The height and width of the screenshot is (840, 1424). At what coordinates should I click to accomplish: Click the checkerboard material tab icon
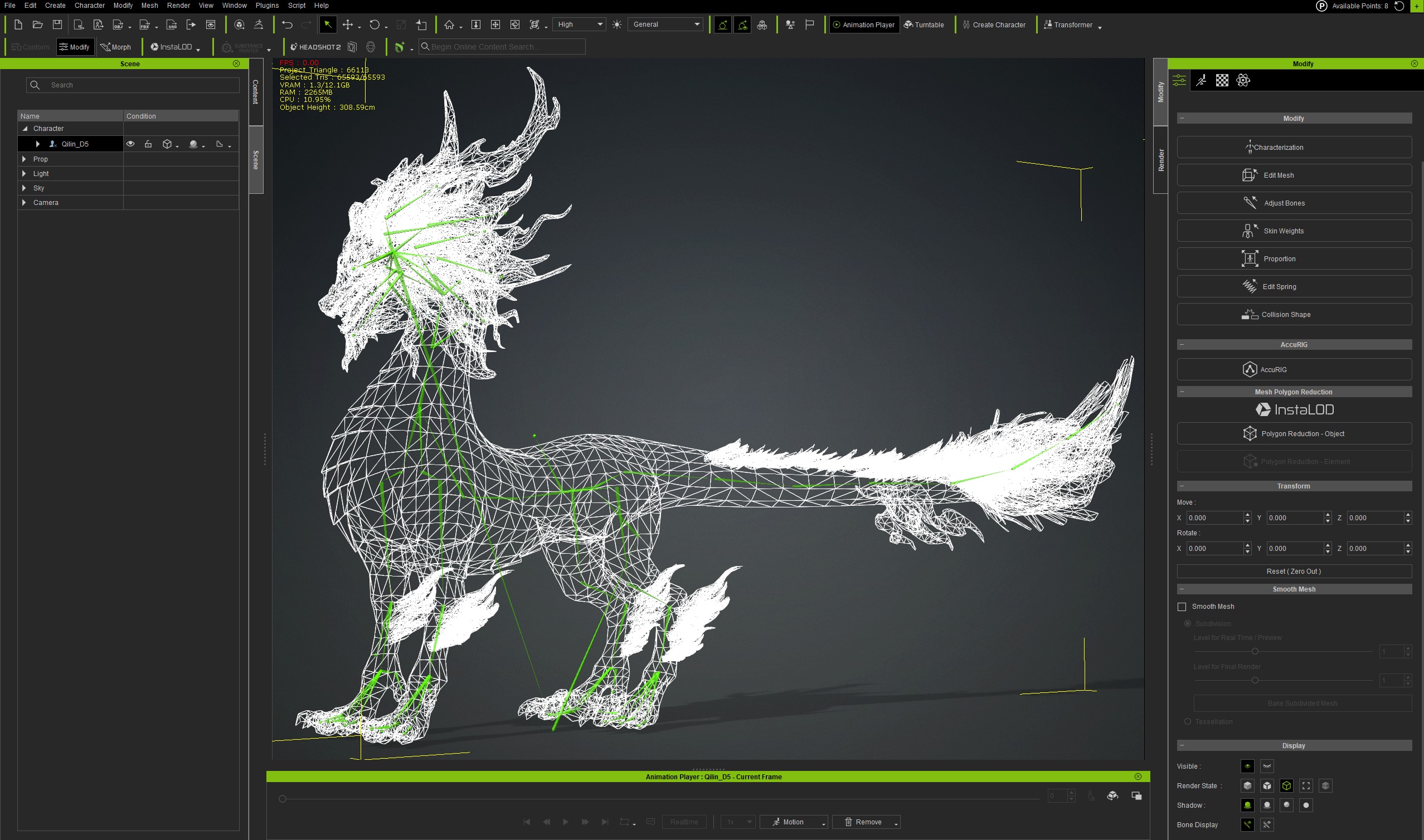coord(1222,80)
